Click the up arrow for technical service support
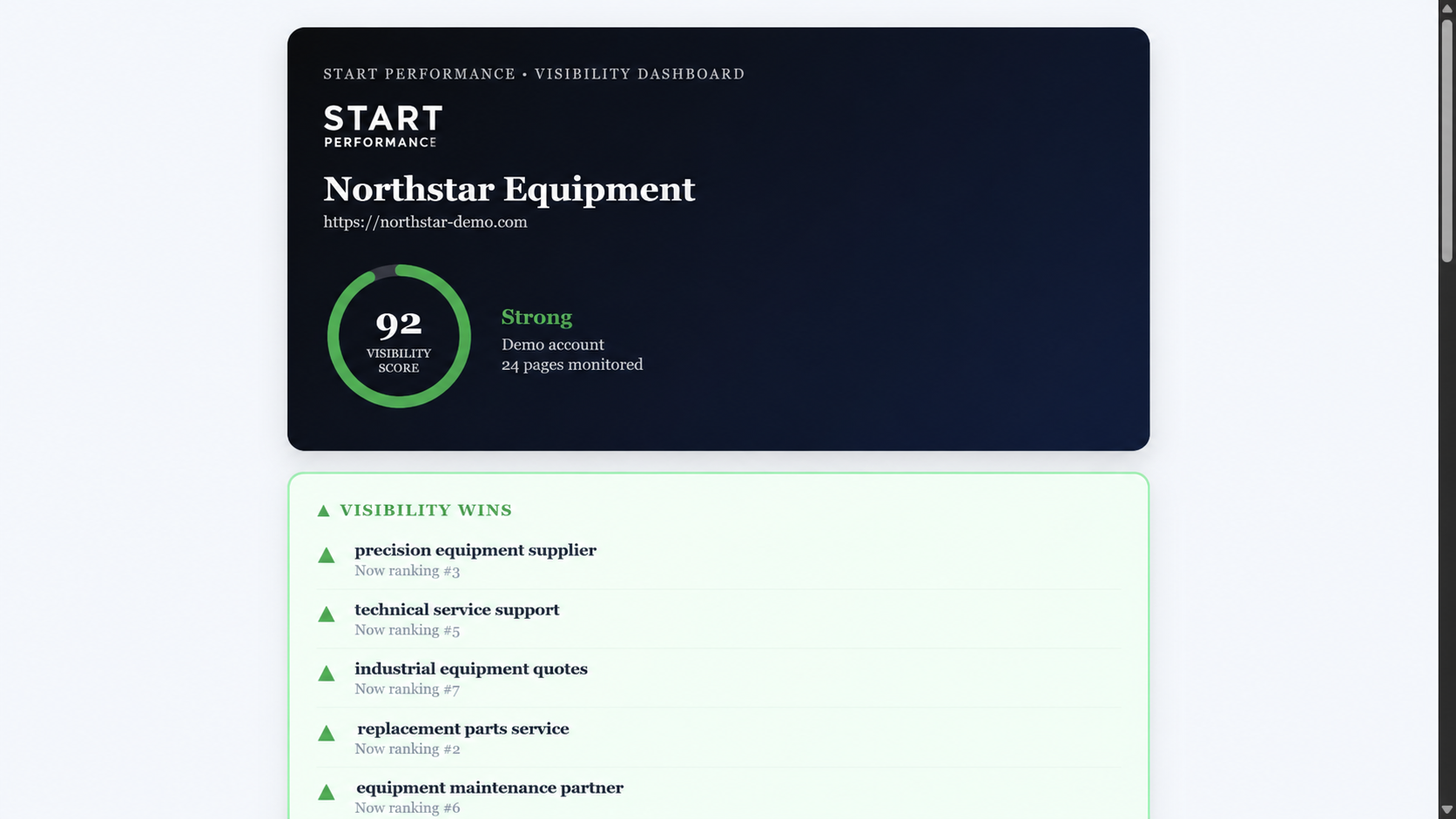The width and height of the screenshot is (1456, 819). (x=327, y=614)
